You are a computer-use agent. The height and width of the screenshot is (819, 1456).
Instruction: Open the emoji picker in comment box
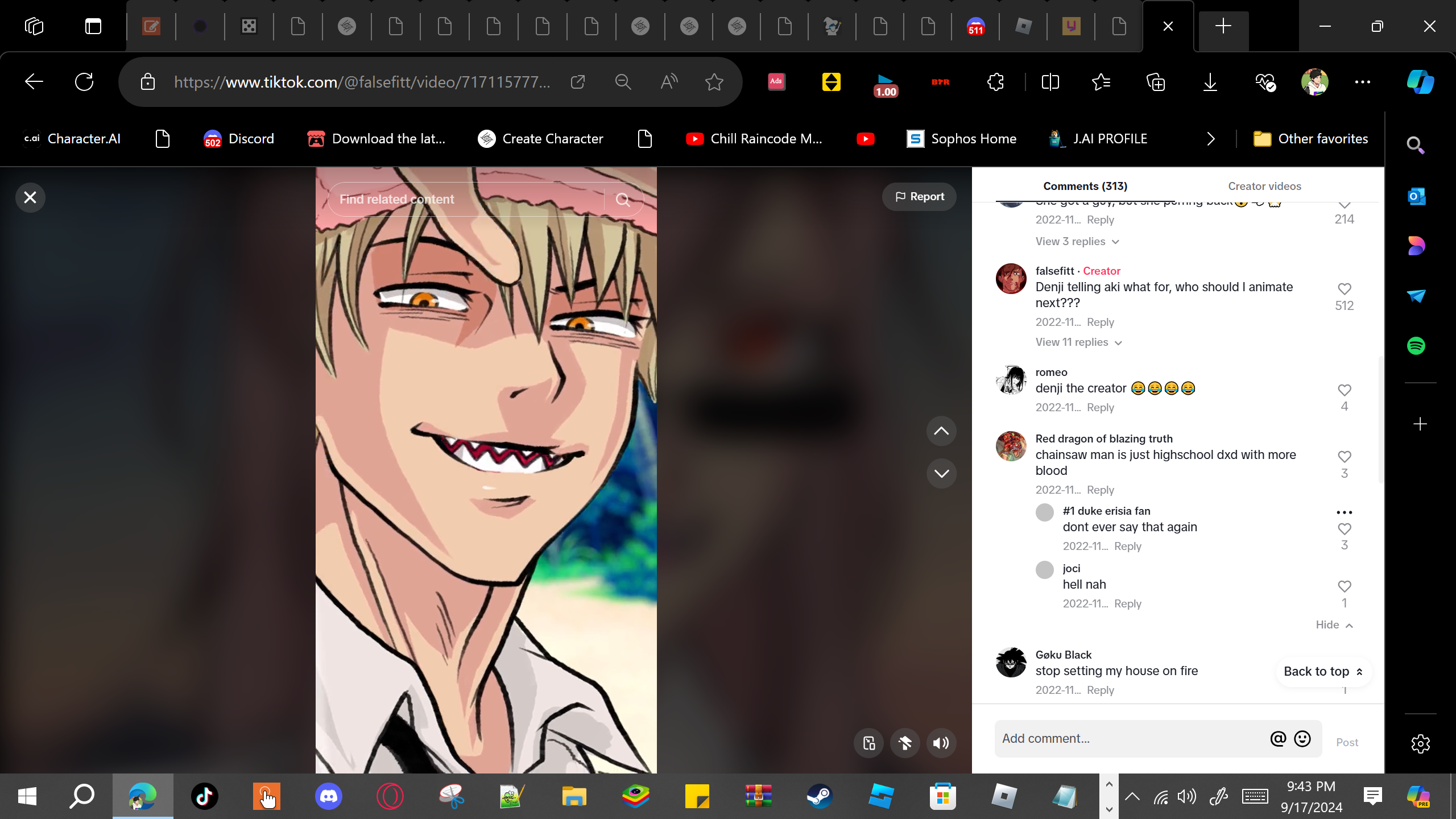coord(1302,738)
